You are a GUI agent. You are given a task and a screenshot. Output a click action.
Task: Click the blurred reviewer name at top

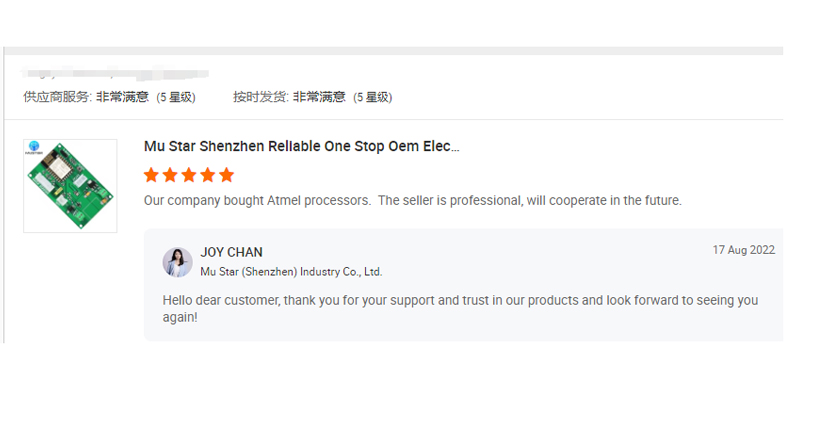click(x=115, y=73)
